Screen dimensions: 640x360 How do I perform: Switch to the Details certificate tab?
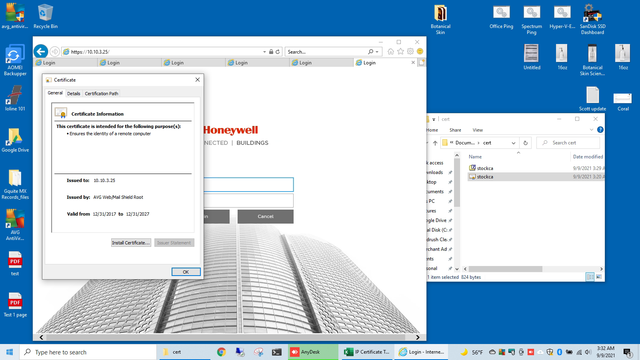73,93
